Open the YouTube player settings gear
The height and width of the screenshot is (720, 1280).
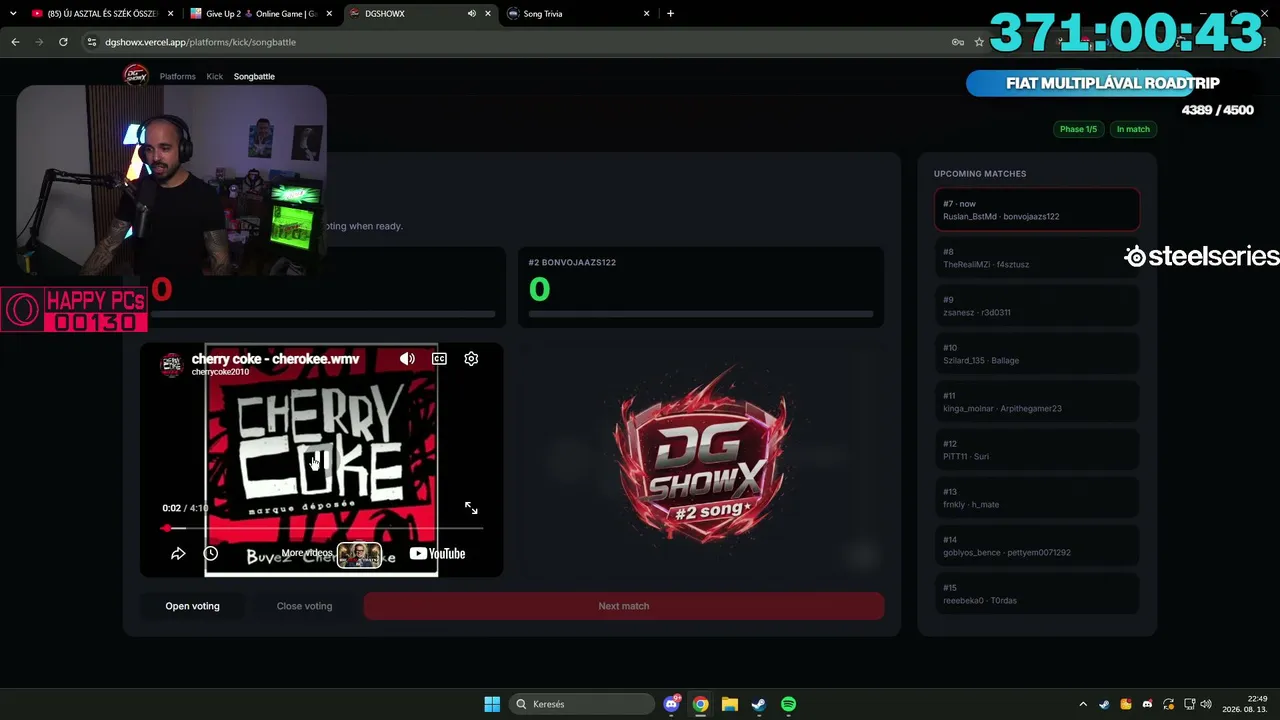(x=471, y=359)
